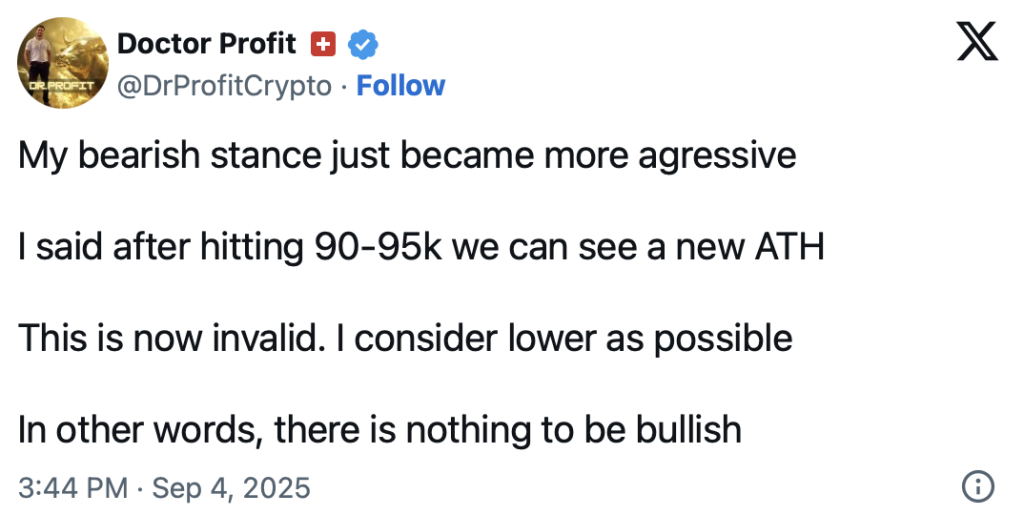Click the 3:44 PM time text
This screenshot has height=515, width=1024.
click(x=73, y=488)
